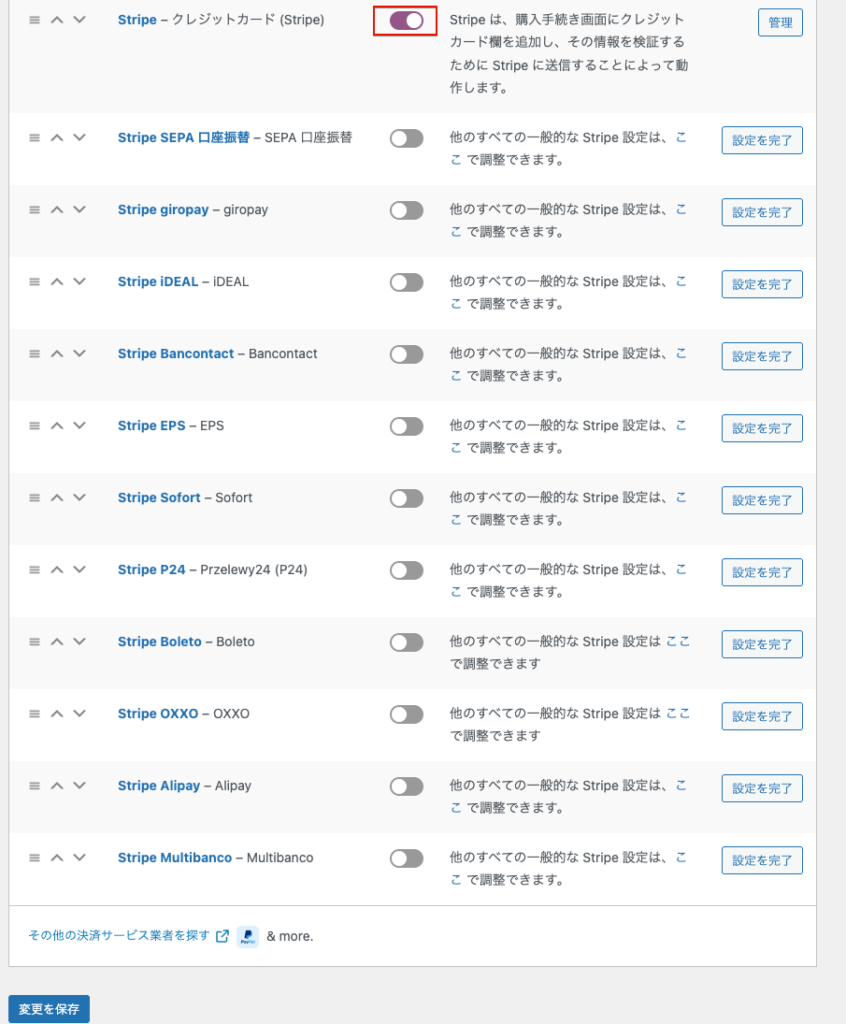Click 変更を保存 to save changes
This screenshot has width=846, height=1024.
[49, 1009]
